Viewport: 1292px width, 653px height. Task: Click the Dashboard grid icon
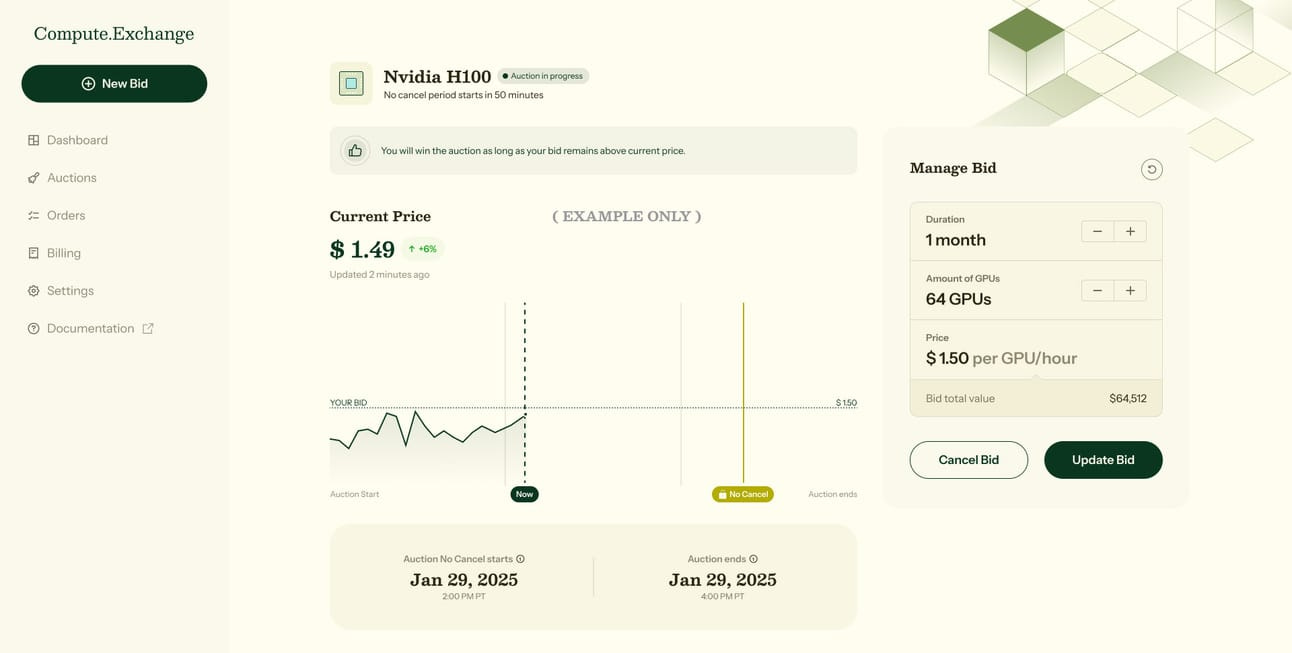click(x=34, y=140)
